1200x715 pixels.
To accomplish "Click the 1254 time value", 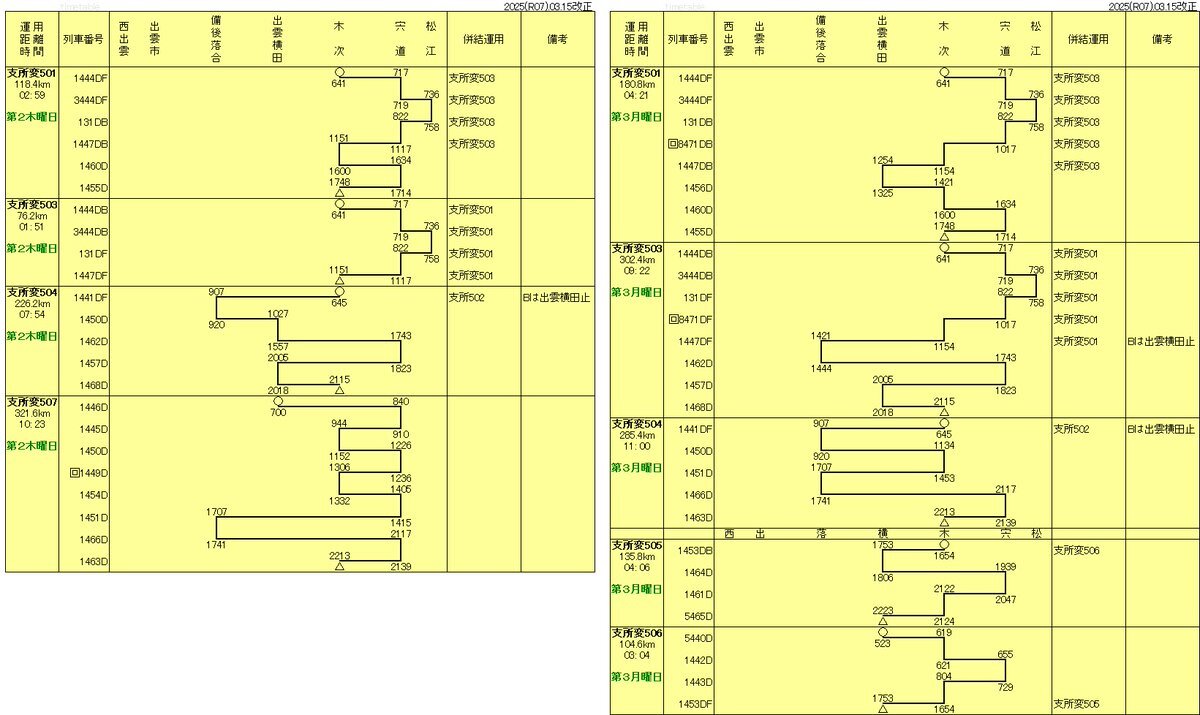I will 883,160.
